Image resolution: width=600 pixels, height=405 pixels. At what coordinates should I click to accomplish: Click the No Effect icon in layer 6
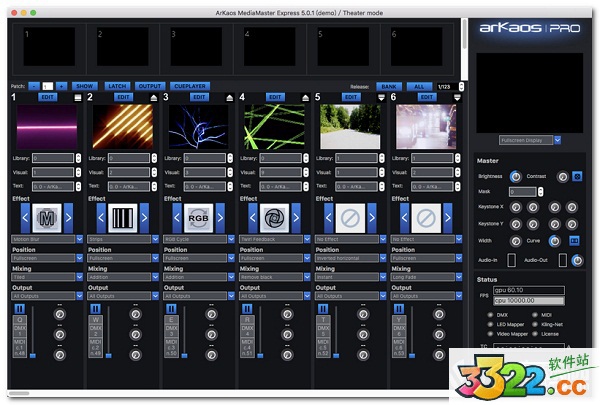tap(426, 218)
